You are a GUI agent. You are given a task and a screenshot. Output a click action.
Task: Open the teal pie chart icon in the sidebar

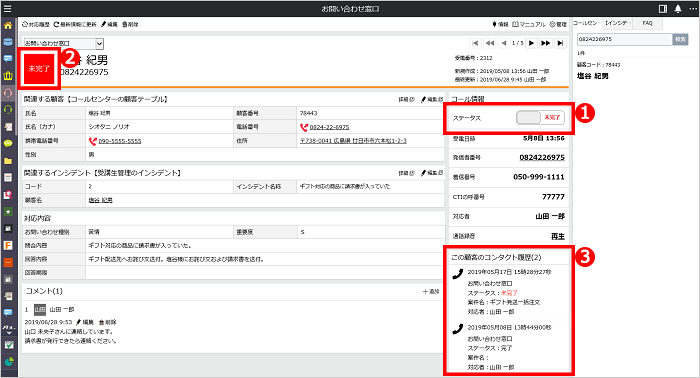point(8,361)
